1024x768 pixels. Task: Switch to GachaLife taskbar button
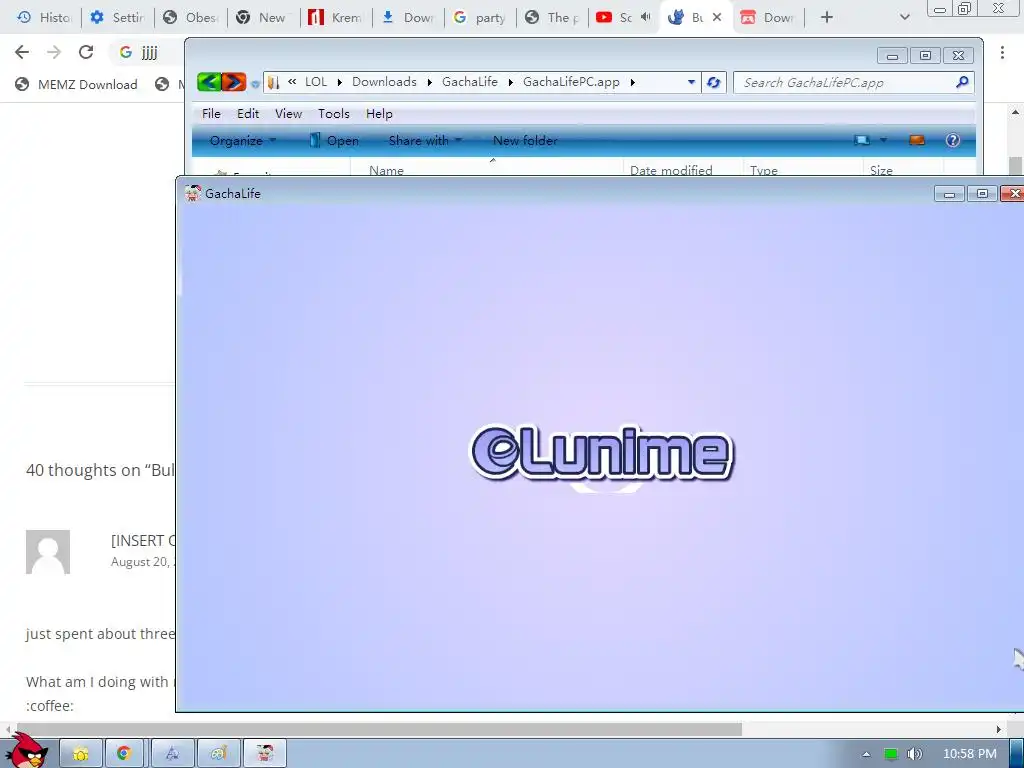click(264, 754)
